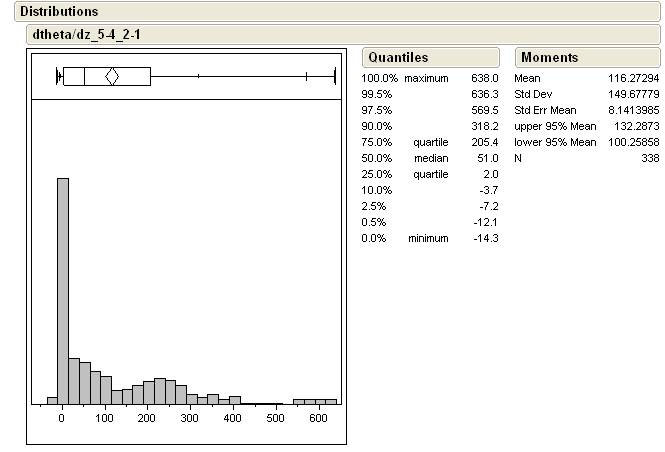Click the right whisker end of box plot
Screen dimensions: 665x452
[x=334, y=76]
